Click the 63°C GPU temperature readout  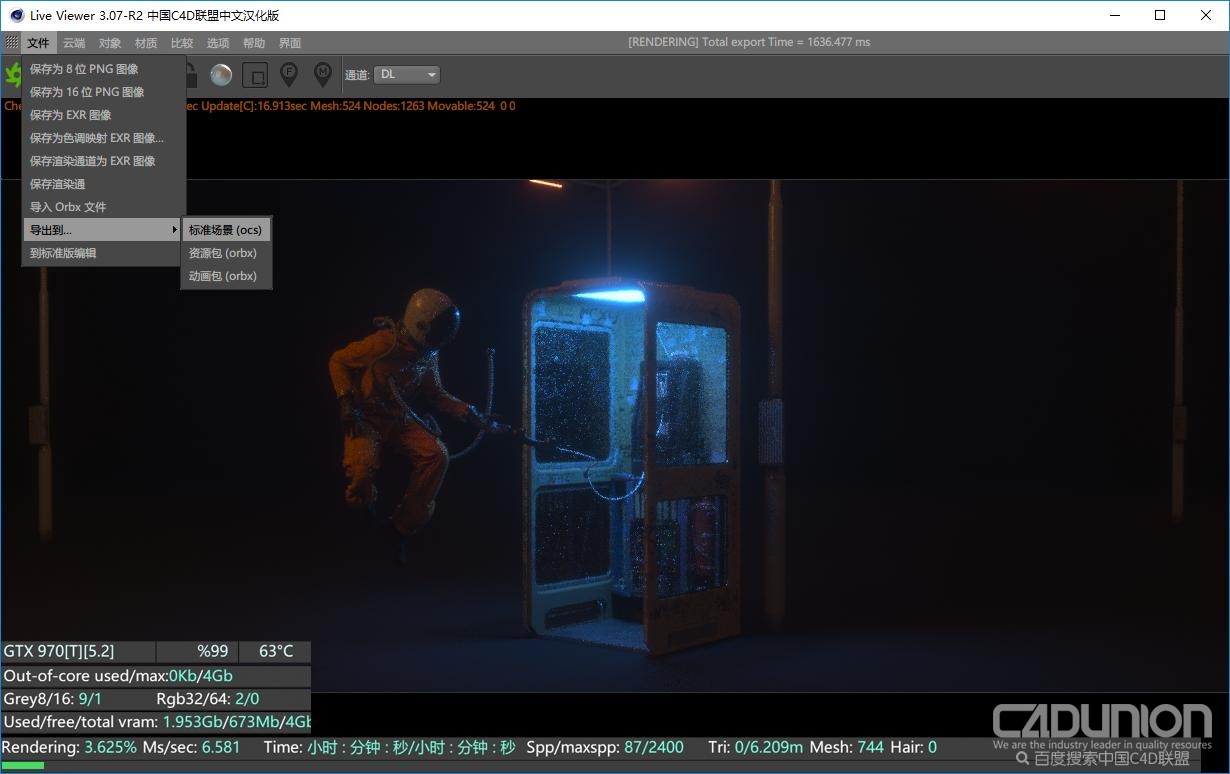(277, 651)
